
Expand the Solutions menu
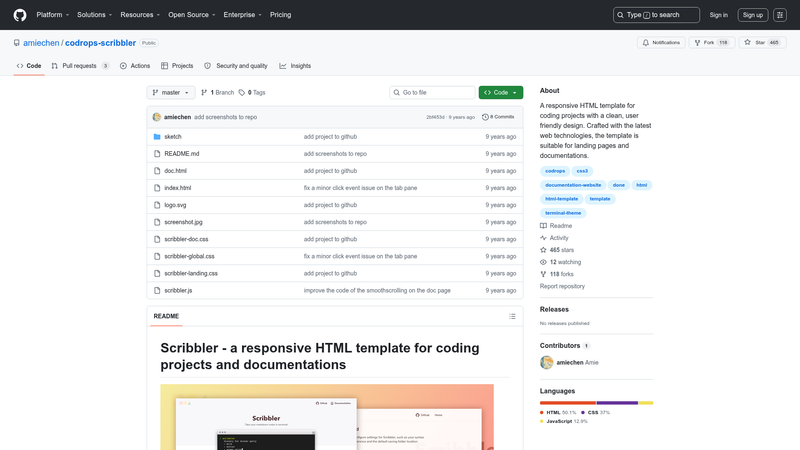tap(94, 15)
